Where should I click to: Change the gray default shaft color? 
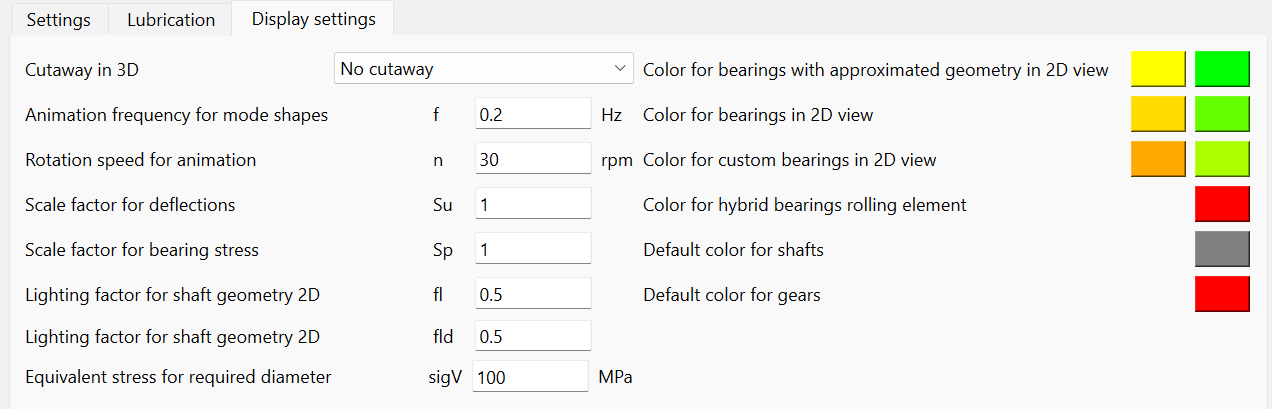tap(1222, 249)
